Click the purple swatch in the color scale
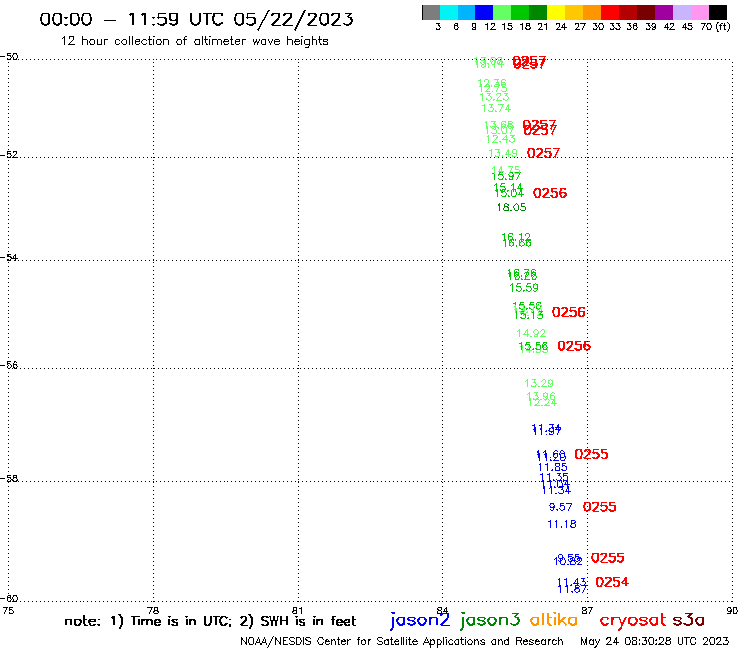 (664, 12)
